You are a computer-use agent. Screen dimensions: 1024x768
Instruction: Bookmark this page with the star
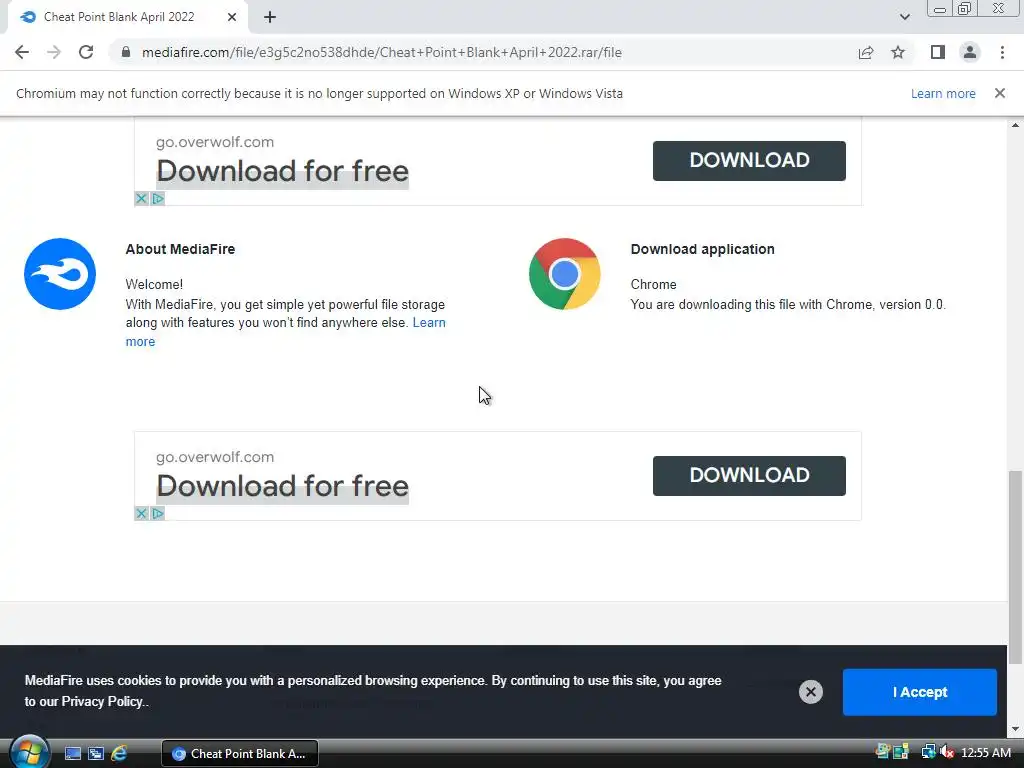click(898, 52)
